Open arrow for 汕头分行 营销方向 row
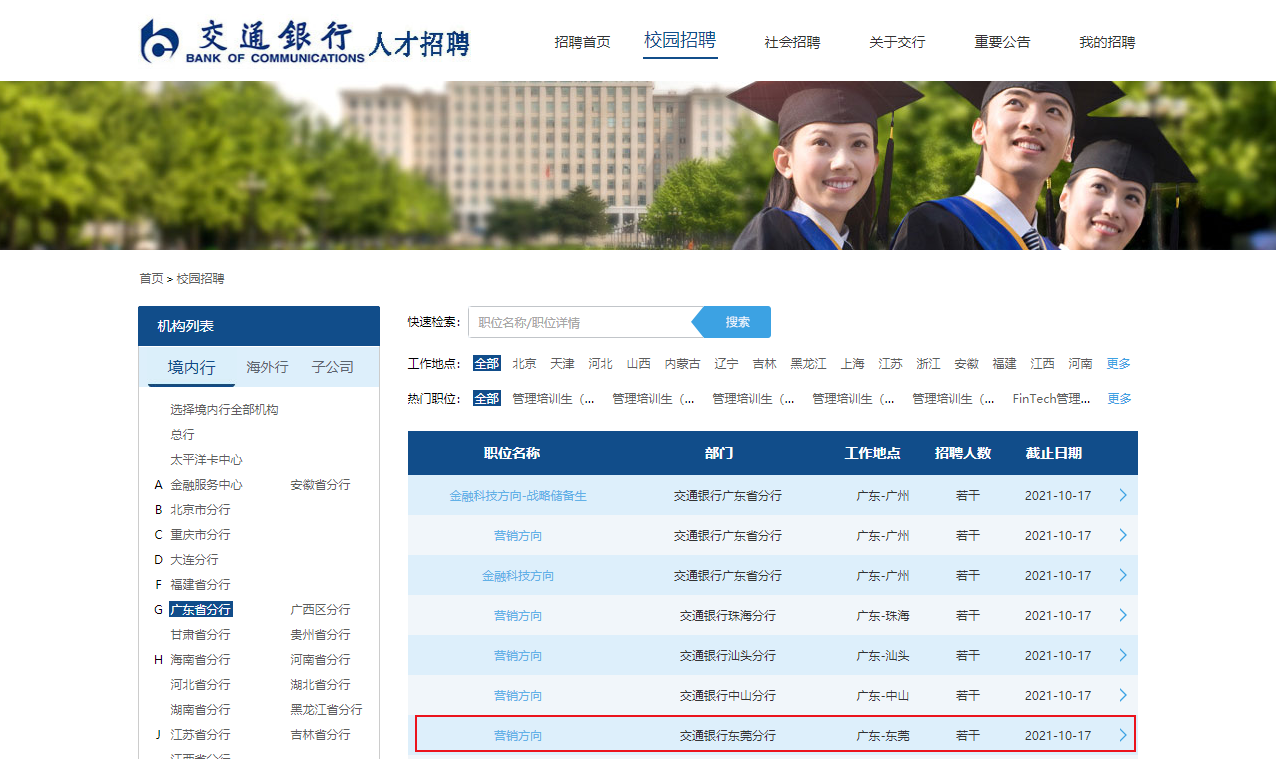The image size is (1276, 759). 1123,656
